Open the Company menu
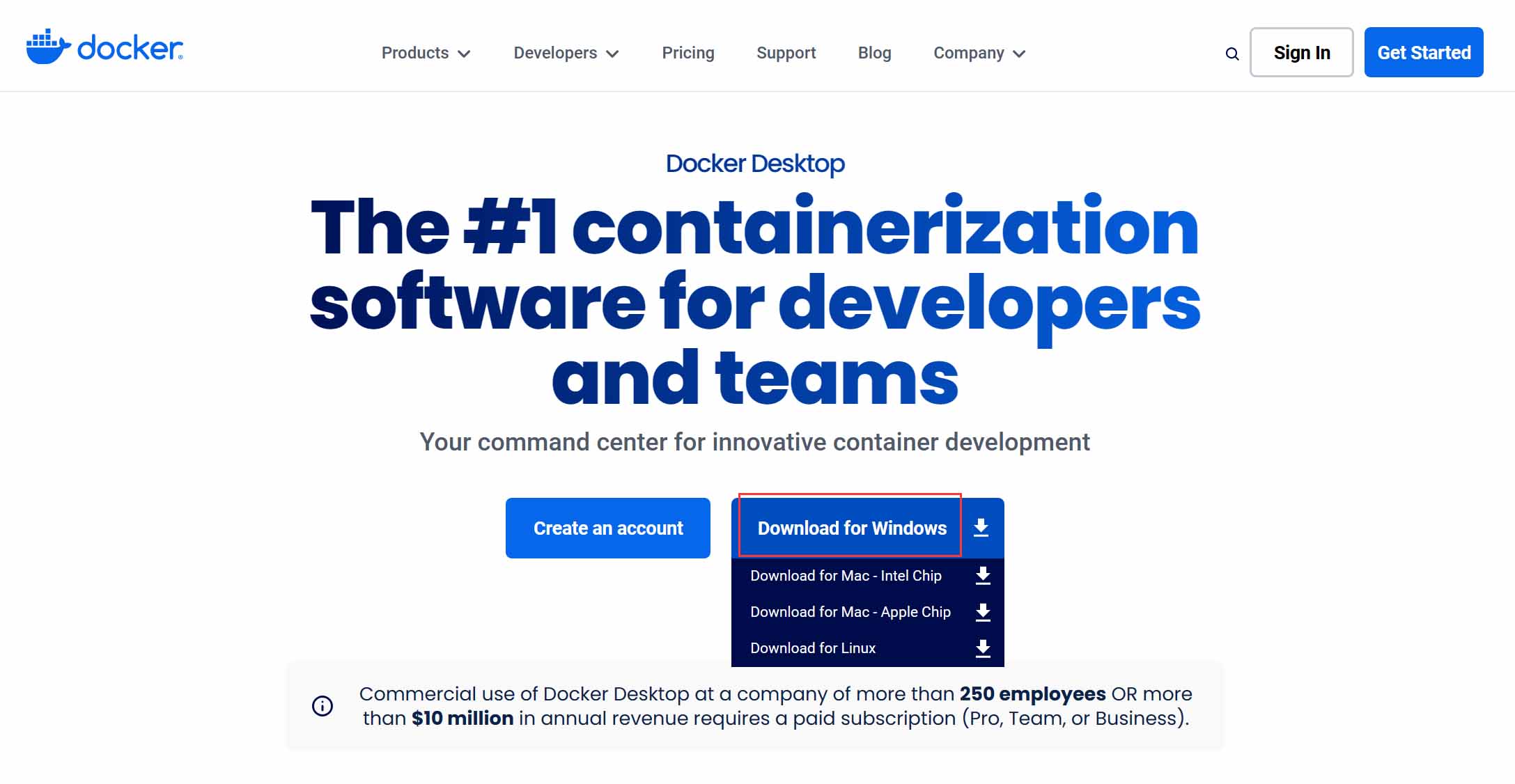This screenshot has width=1515, height=784. pos(979,53)
